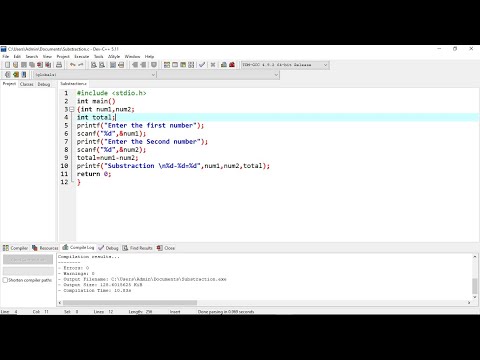Viewport: 480px width, 360px height.
Task: Click the 'int main()' code line
Action: (x=96, y=101)
